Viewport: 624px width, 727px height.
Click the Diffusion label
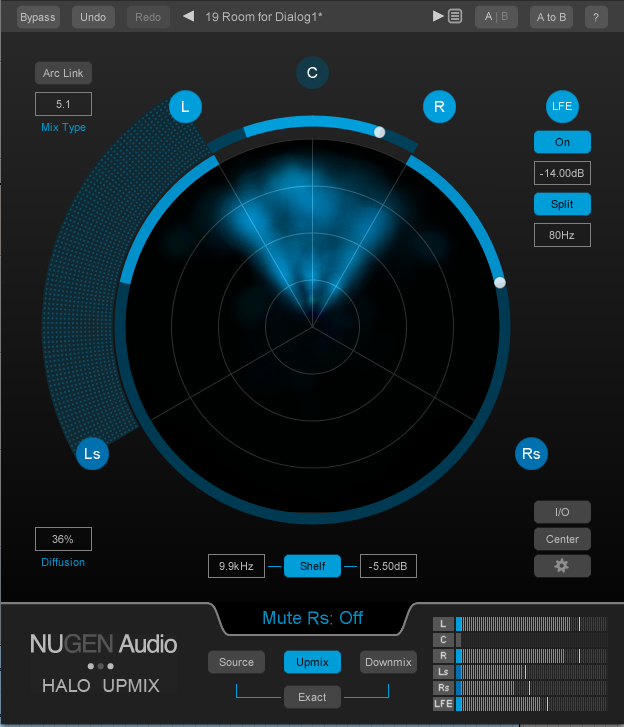click(63, 562)
